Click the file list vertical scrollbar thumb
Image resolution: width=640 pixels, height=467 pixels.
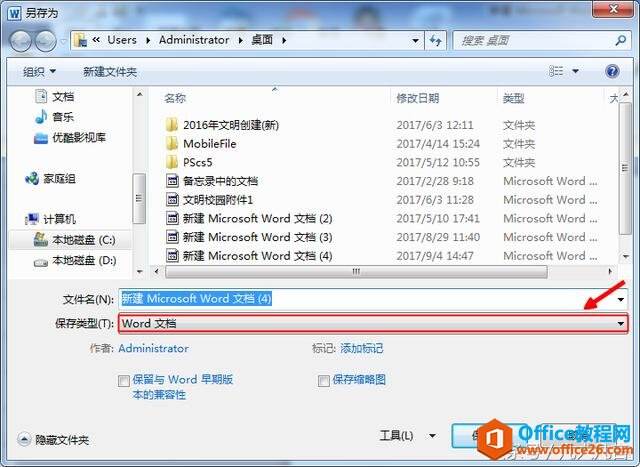coord(625,168)
